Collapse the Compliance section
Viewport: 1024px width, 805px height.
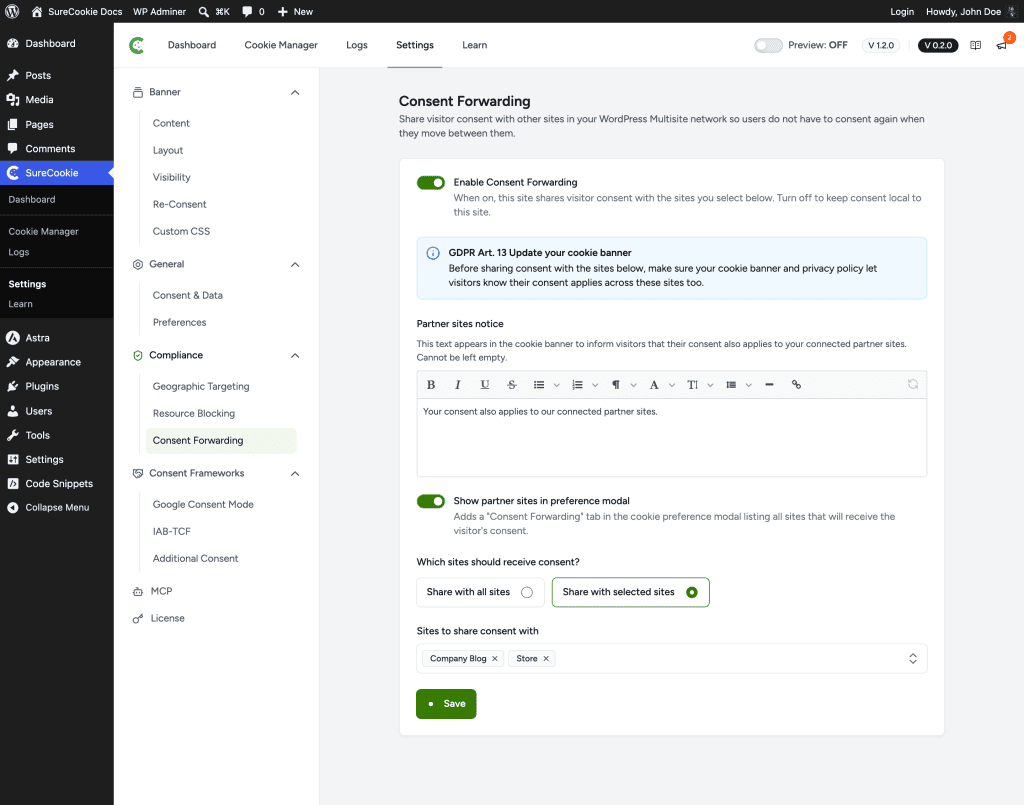click(295, 356)
